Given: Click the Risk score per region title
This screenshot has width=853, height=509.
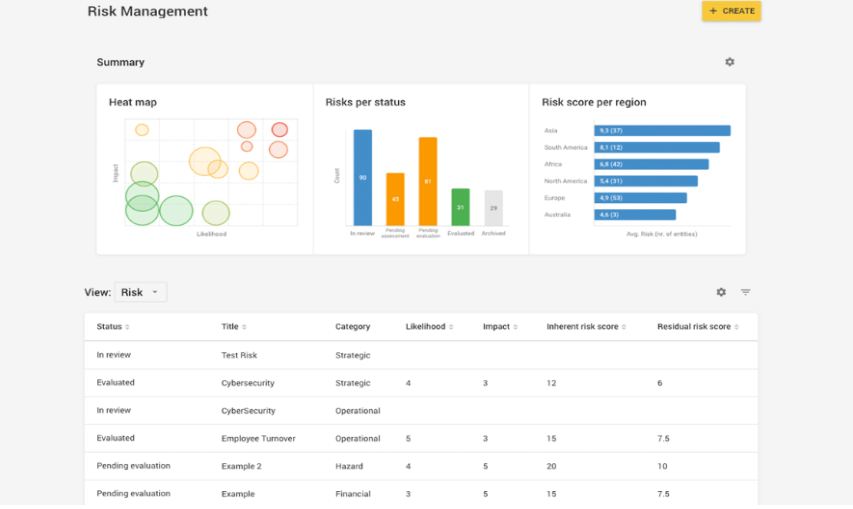Looking at the screenshot, I should click(594, 102).
